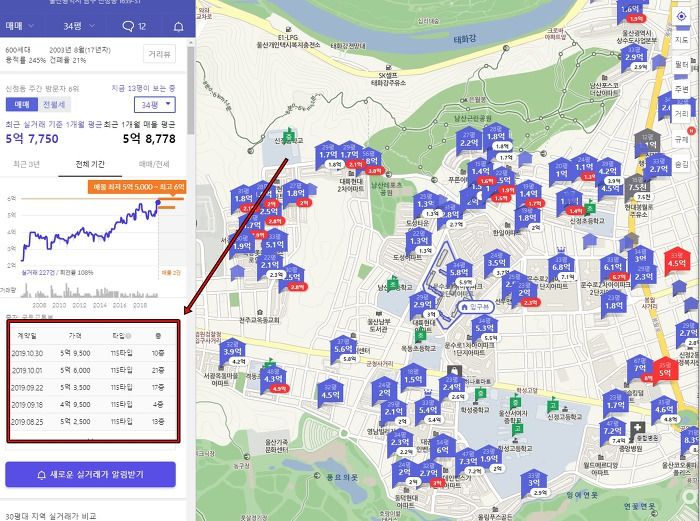Select the 3.9억 apartment marker
The image size is (700, 521).
(232, 352)
